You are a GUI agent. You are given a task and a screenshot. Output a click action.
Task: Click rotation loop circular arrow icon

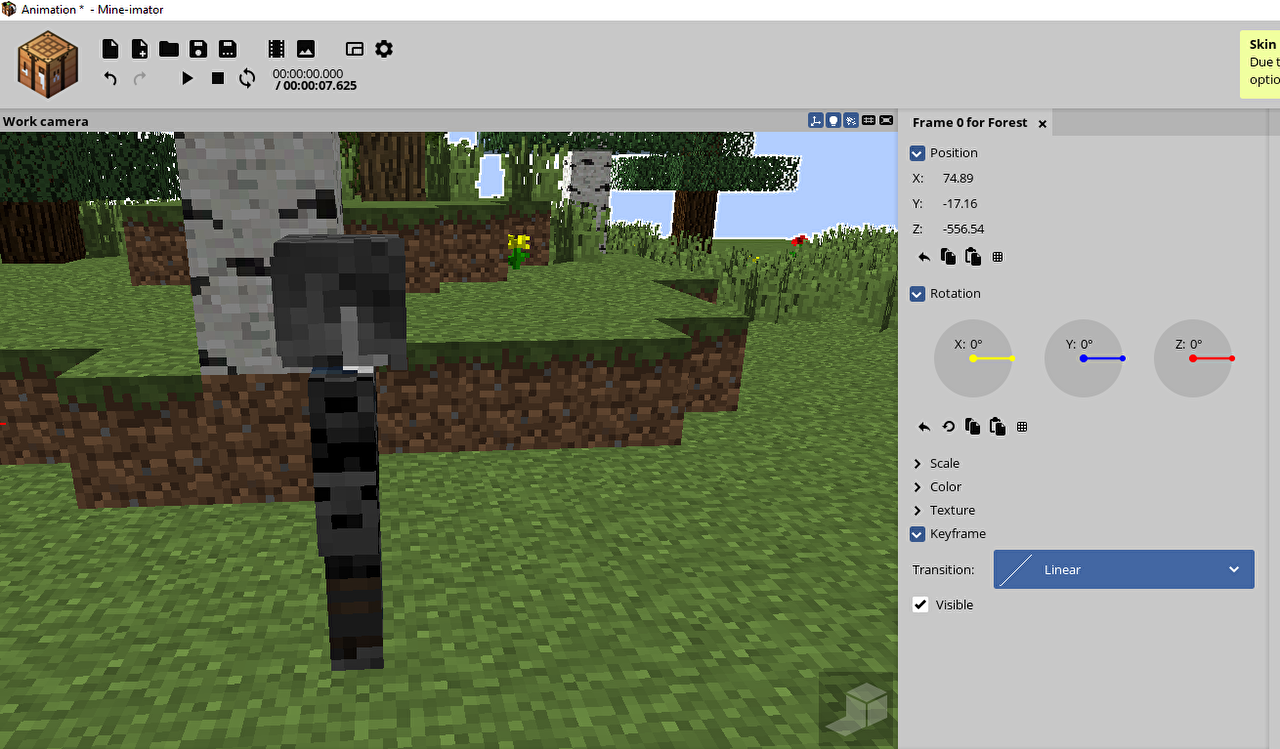[x=948, y=427]
